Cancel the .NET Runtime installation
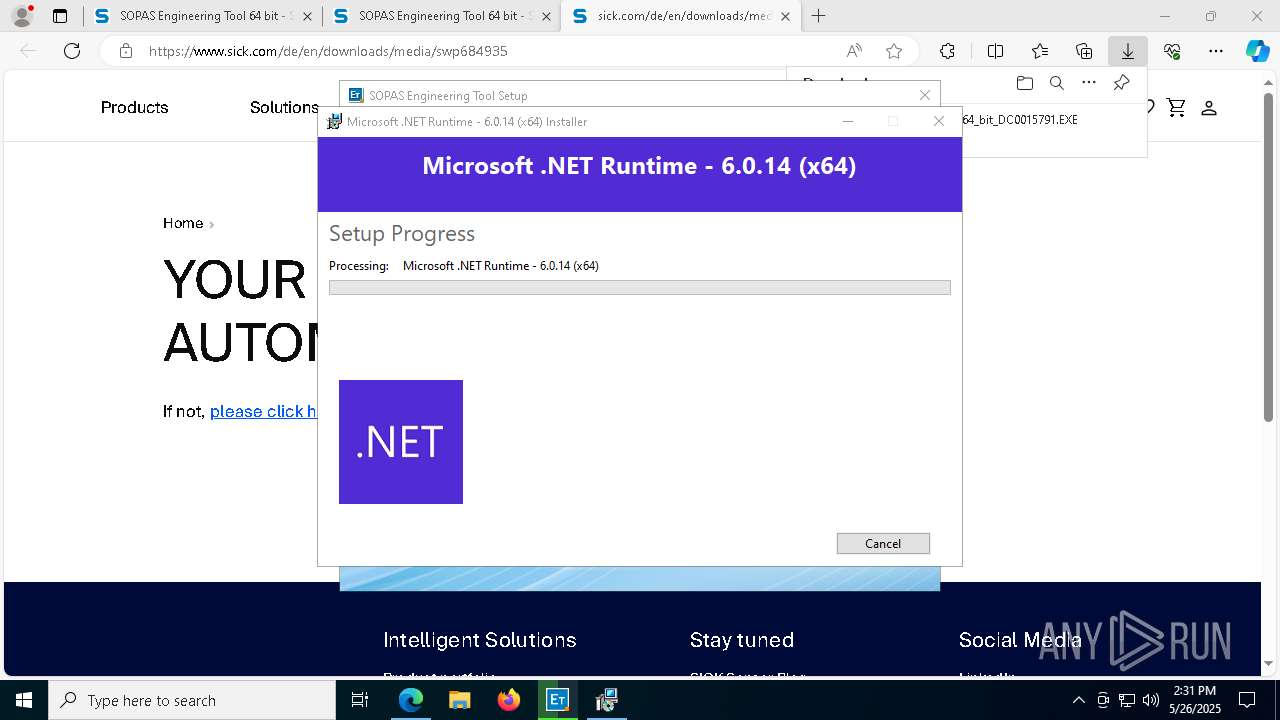 point(883,543)
